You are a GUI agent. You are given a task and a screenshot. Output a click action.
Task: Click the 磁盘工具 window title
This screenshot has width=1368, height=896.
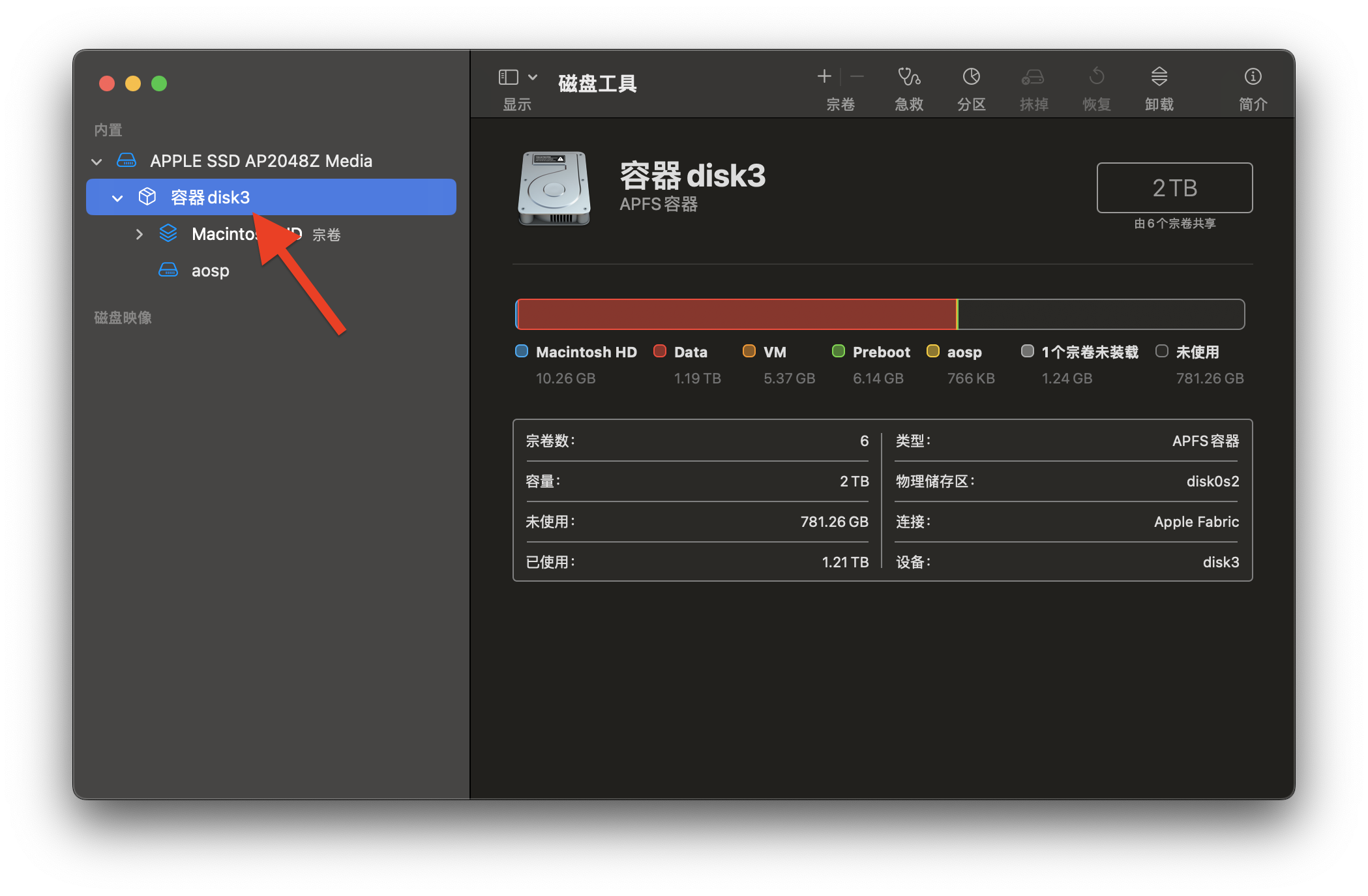597,83
